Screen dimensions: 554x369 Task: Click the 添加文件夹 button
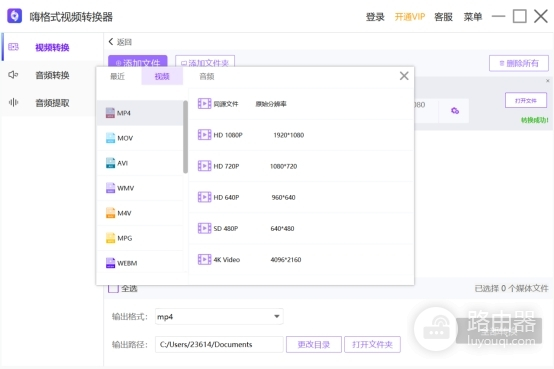tap(205, 61)
